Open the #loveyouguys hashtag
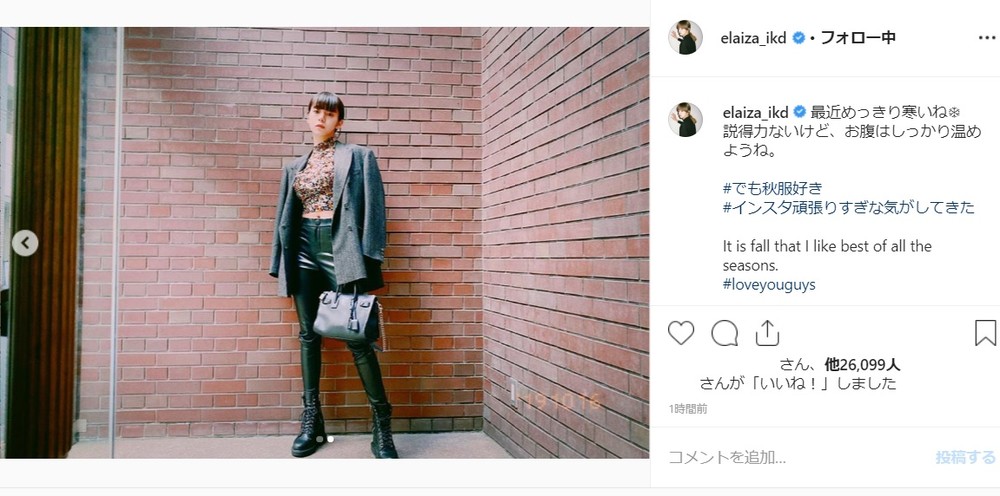Viewport: 1000px width, 496px height. pos(769,284)
